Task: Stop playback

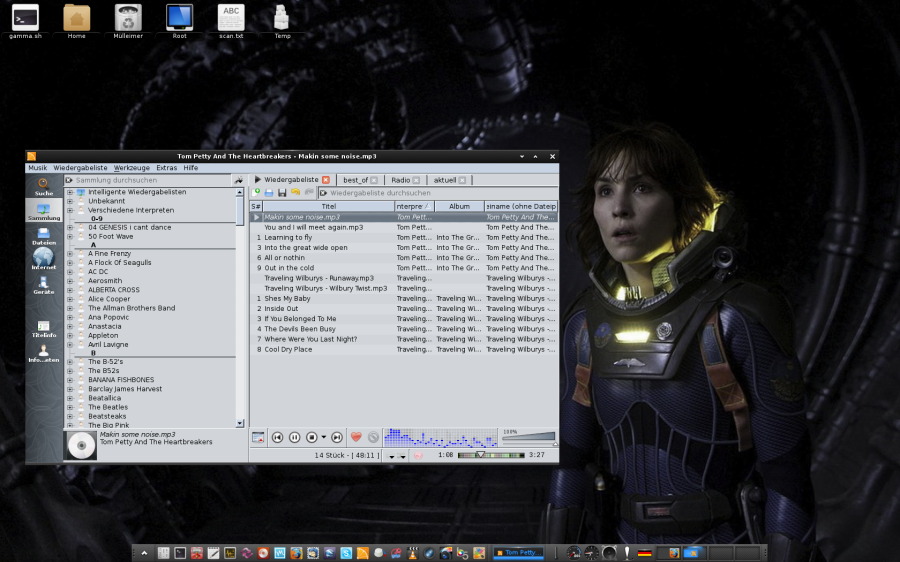Action: 312,437
